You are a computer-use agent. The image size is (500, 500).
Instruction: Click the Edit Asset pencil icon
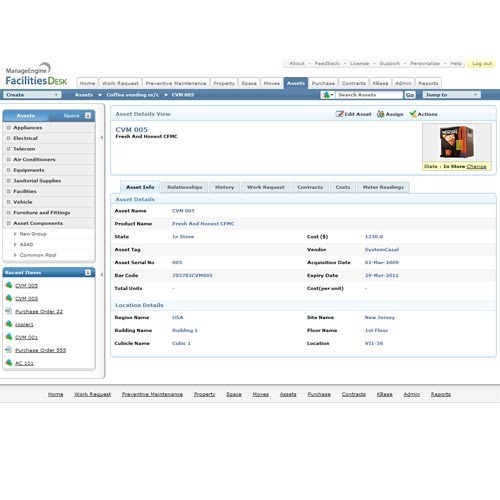(339, 114)
